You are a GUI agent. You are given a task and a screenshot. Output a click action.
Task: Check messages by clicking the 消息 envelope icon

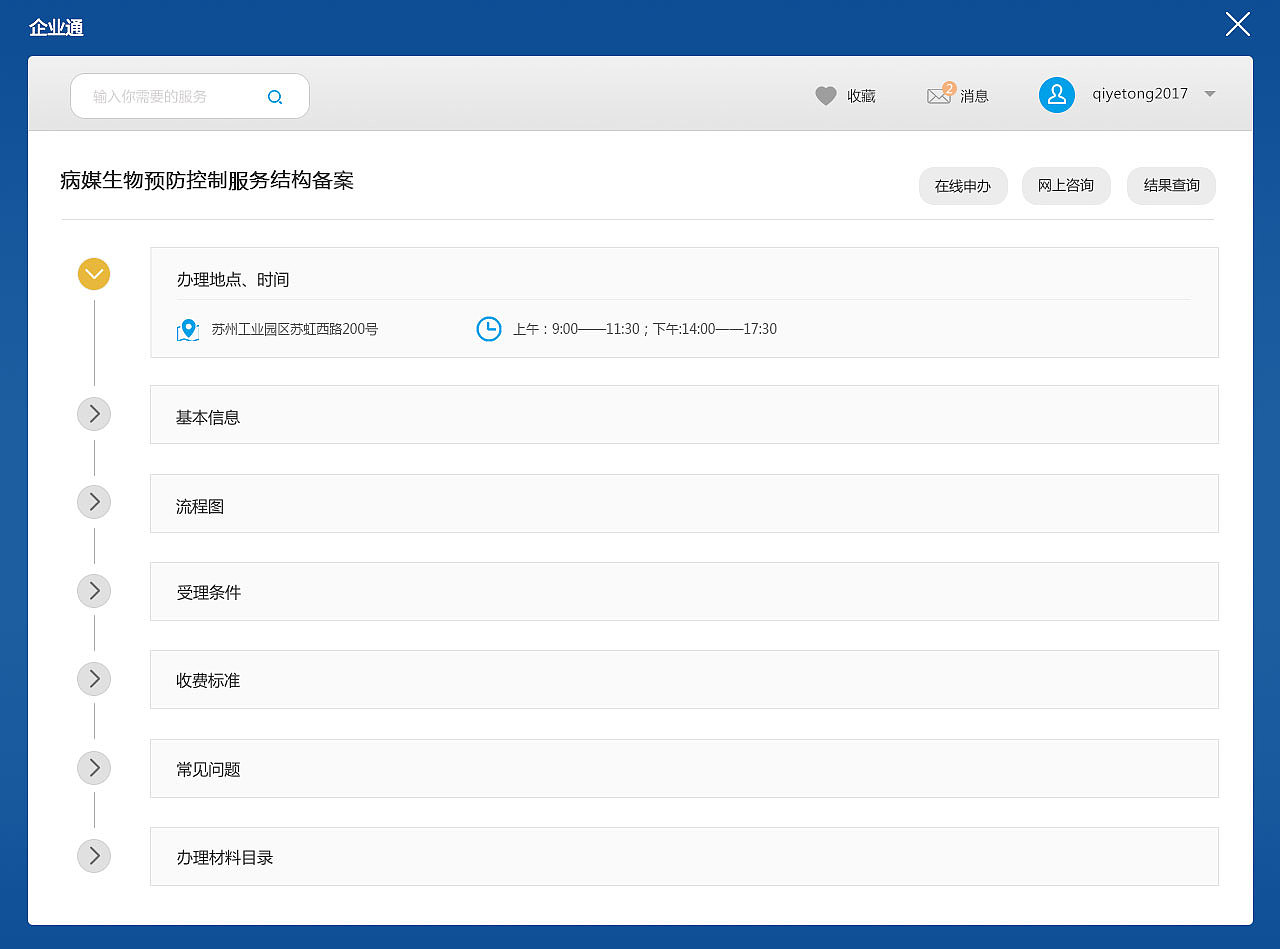(938, 96)
